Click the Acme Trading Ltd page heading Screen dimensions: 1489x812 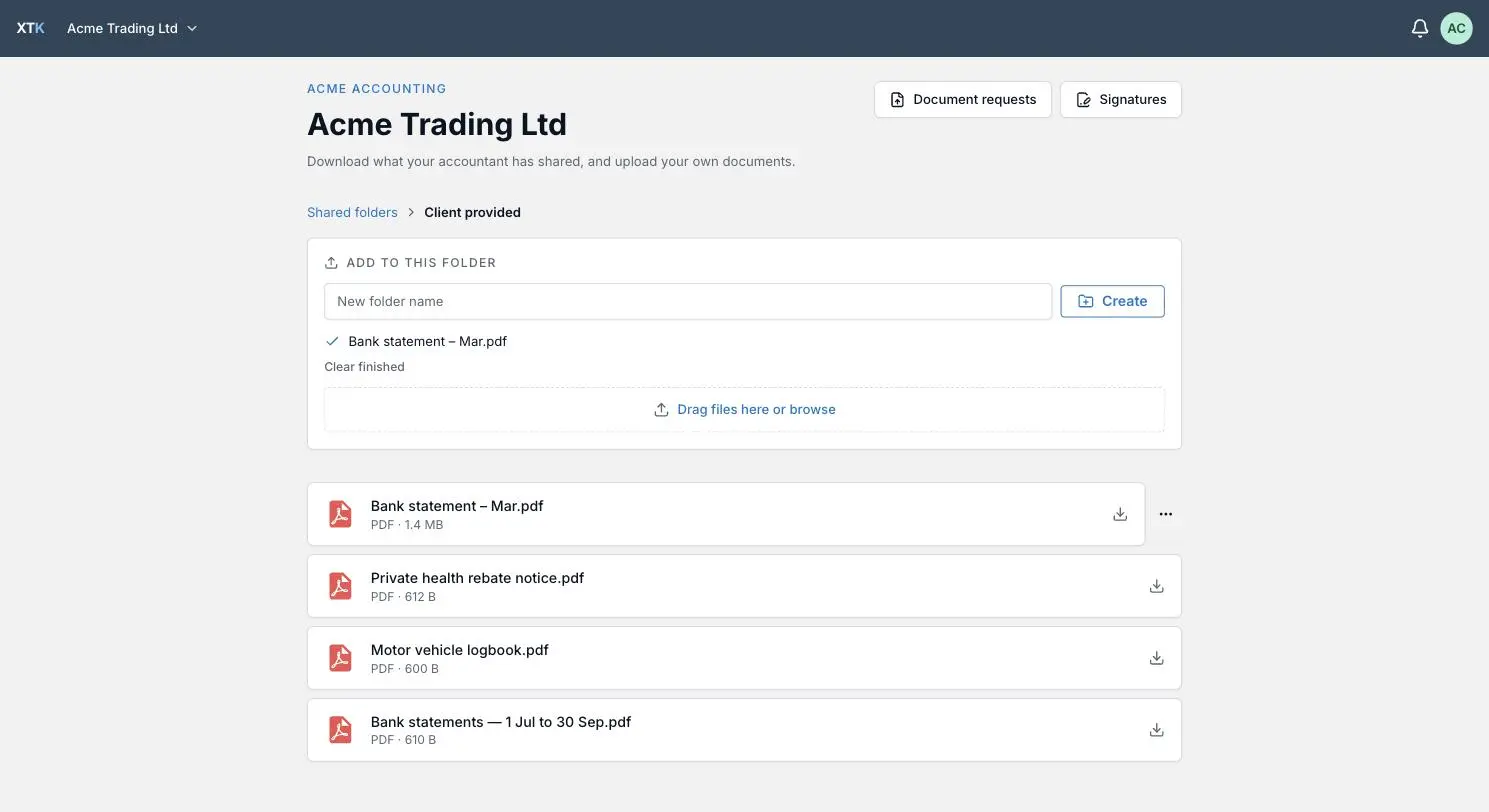(437, 124)
